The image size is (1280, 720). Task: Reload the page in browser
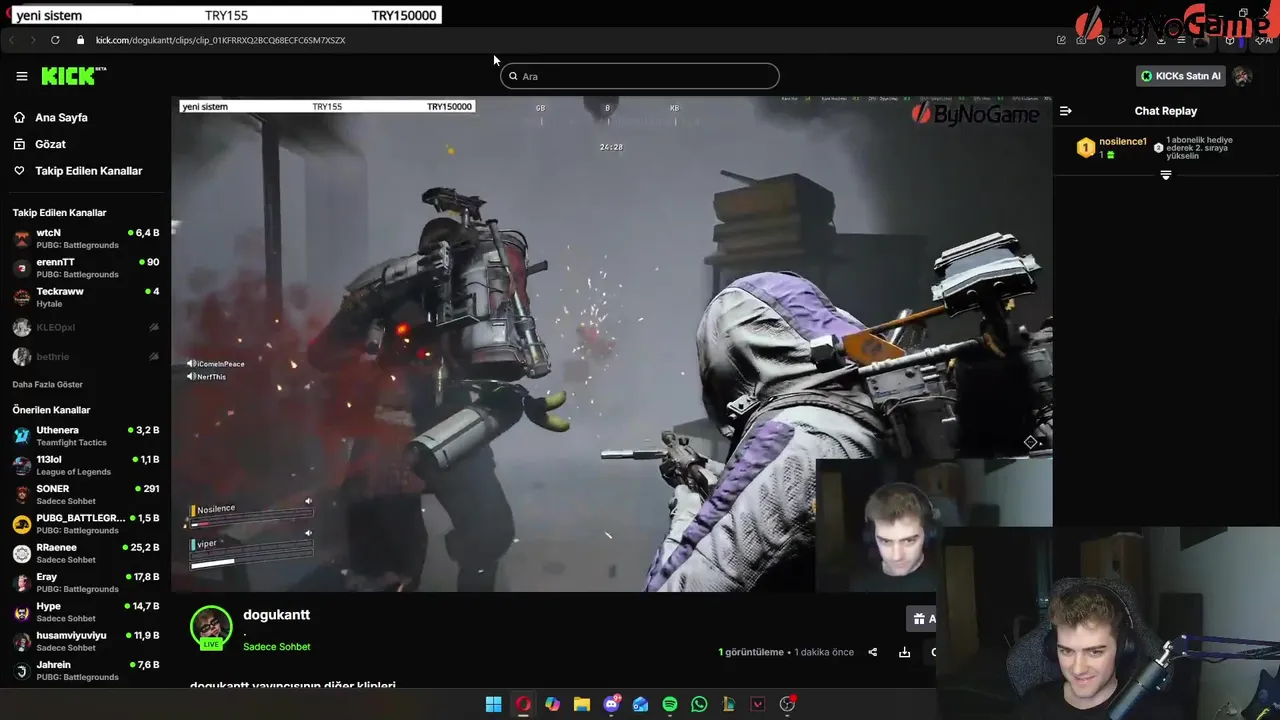[54, 40]
